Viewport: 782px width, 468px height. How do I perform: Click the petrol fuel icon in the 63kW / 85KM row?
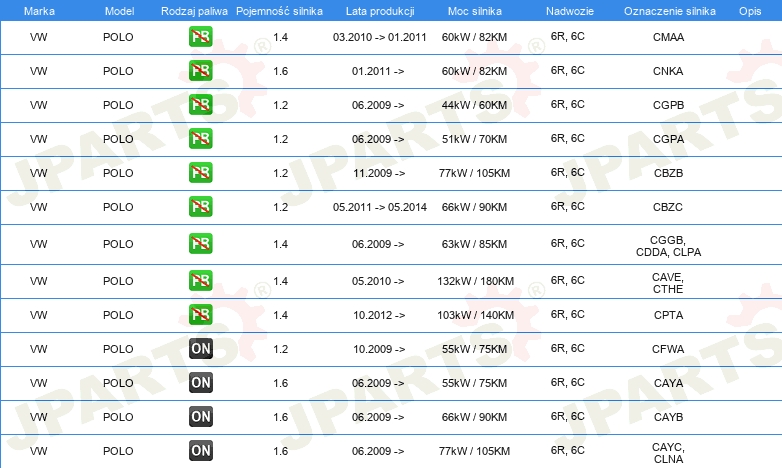(x=200, y=243)
